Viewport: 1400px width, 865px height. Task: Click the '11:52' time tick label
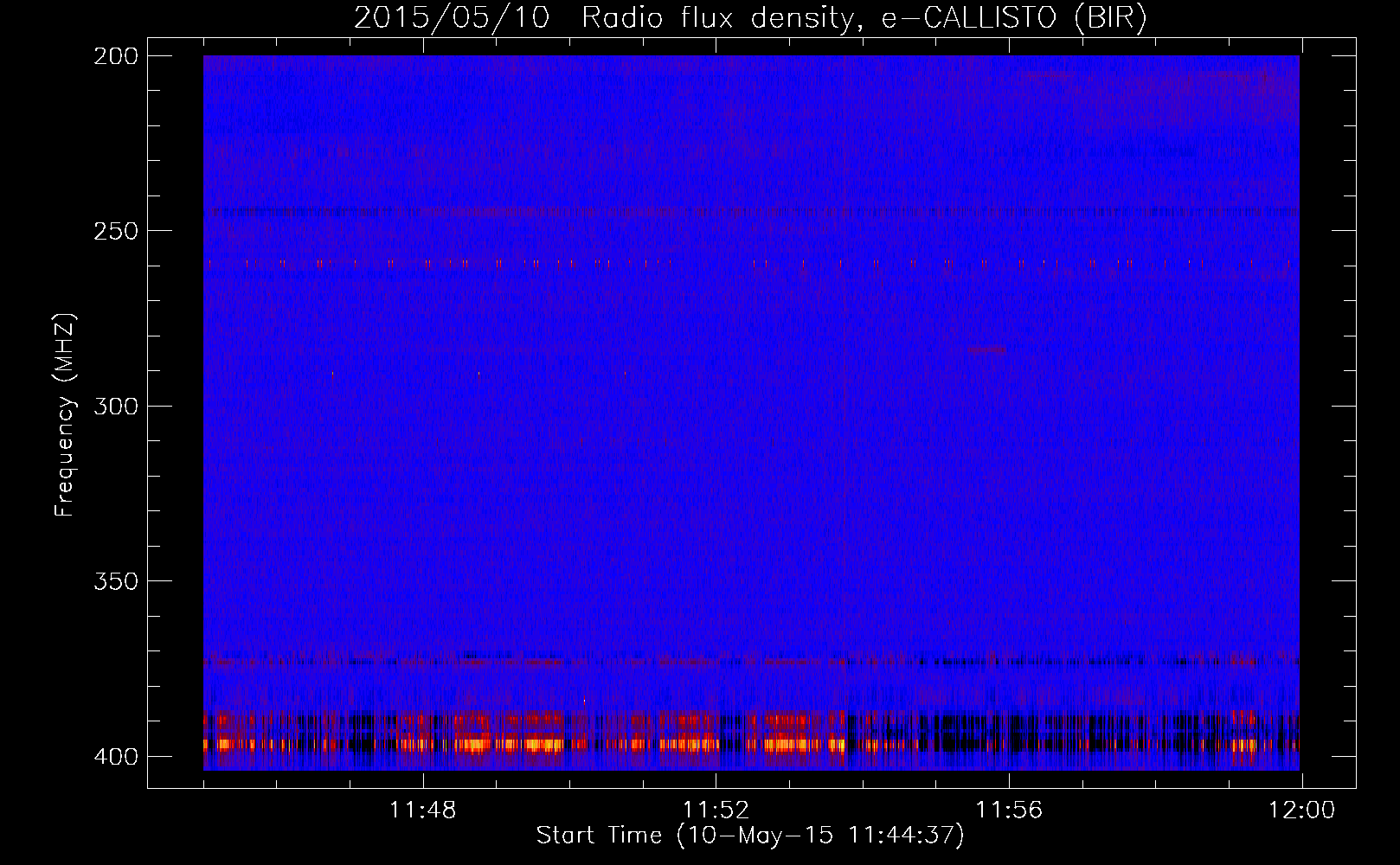click(x=716, y=811)
